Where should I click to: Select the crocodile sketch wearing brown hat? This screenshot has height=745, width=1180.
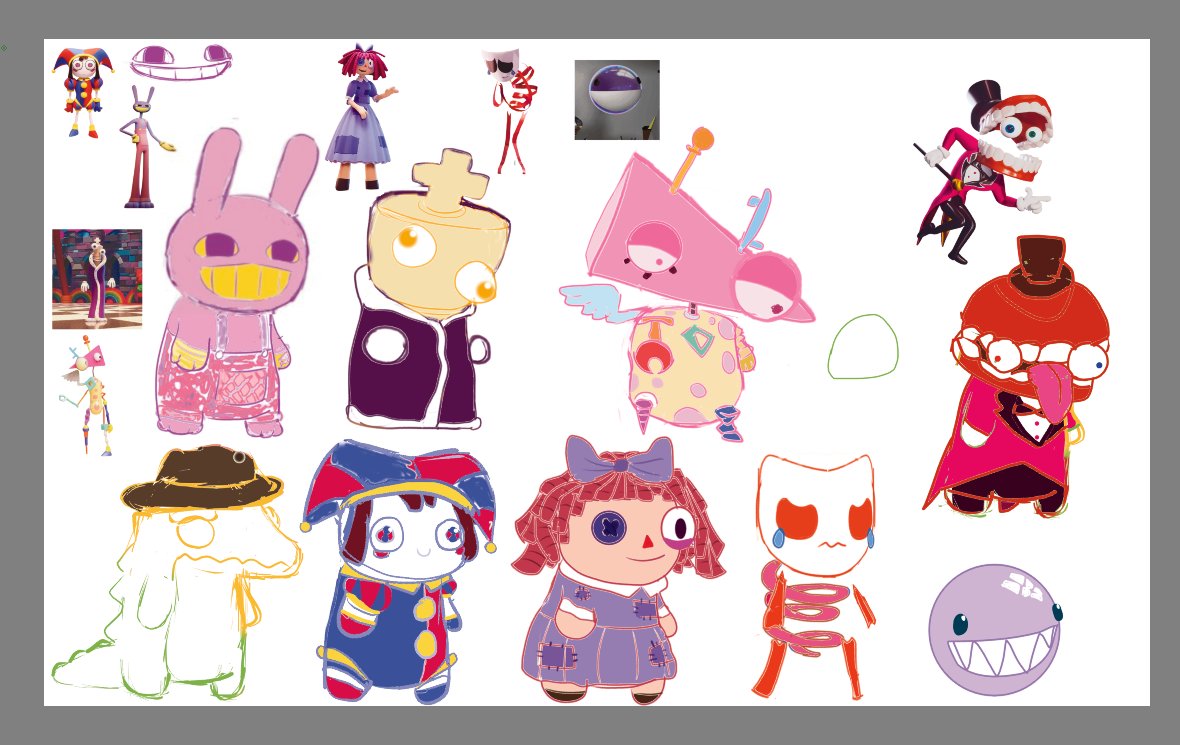pyautogui.click(x=178, y=572)
